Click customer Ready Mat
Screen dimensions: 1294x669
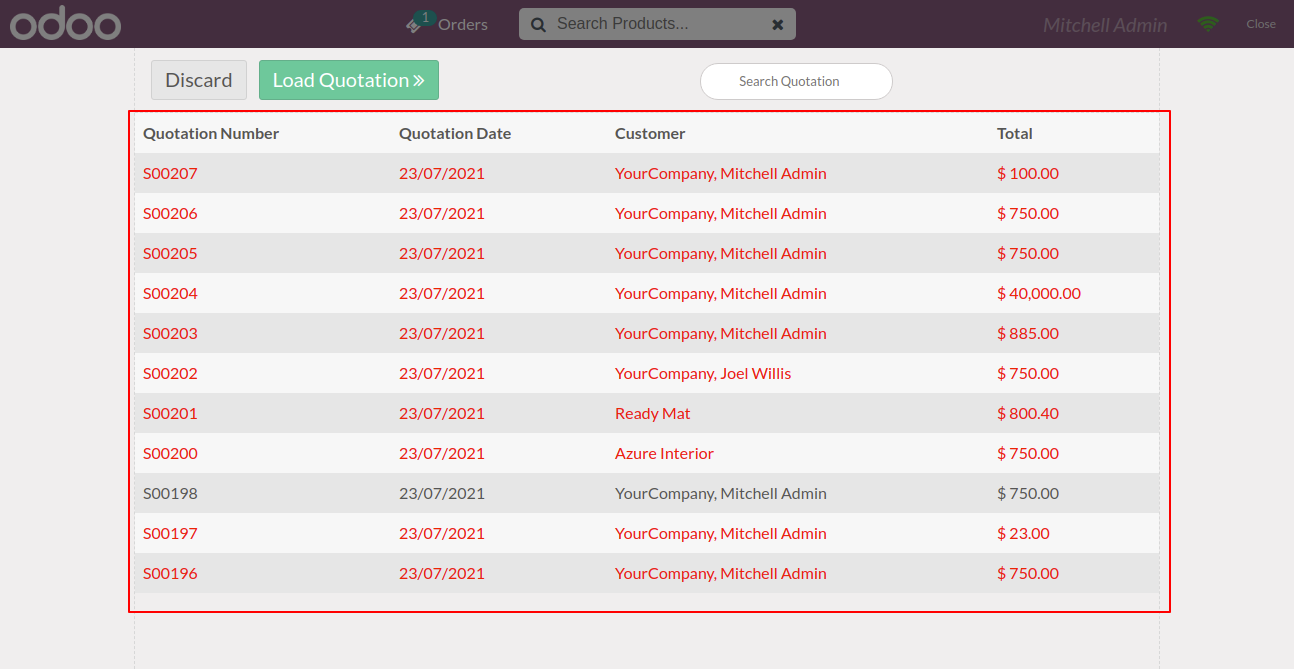[x=653, y=413]
